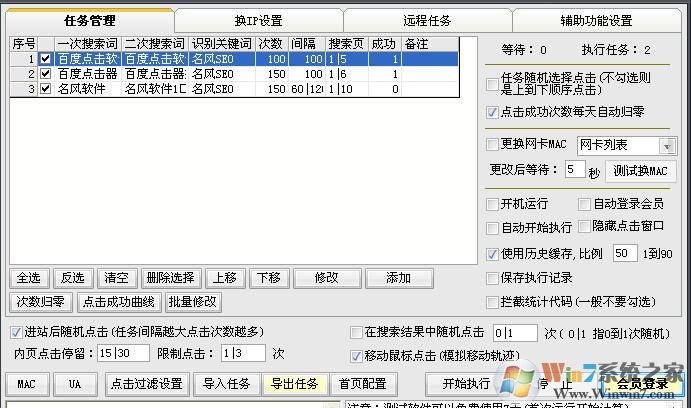Click the 导入任务 button
691x408 pixels.
[227, 384]
